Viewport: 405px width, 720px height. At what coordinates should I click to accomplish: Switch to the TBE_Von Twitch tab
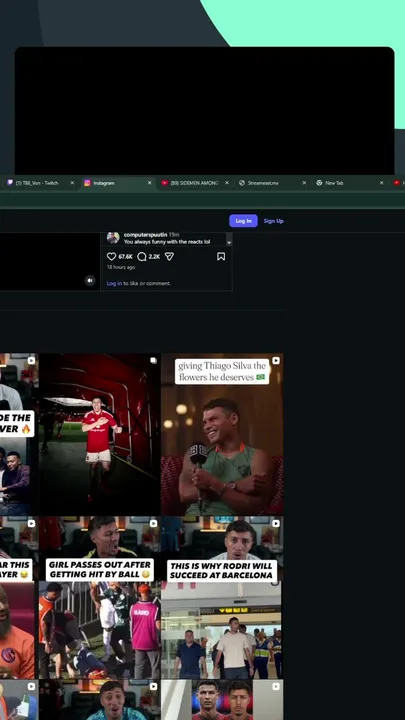40,183
